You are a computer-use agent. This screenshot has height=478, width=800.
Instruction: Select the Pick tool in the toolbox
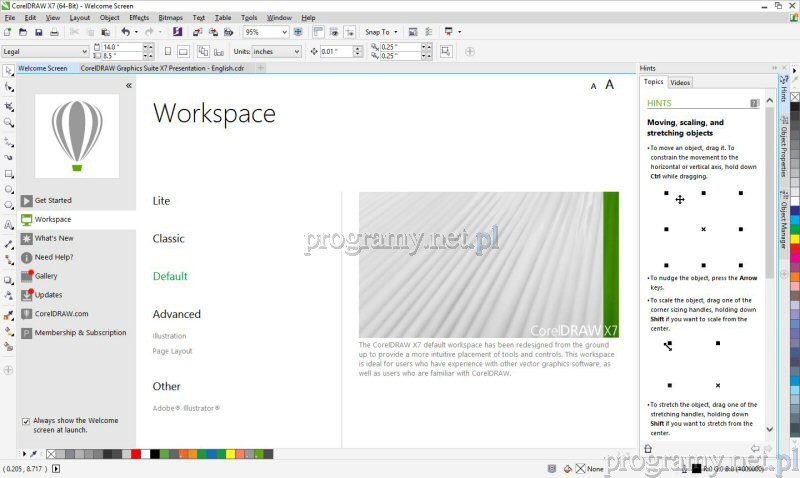(x=8, y=70)
